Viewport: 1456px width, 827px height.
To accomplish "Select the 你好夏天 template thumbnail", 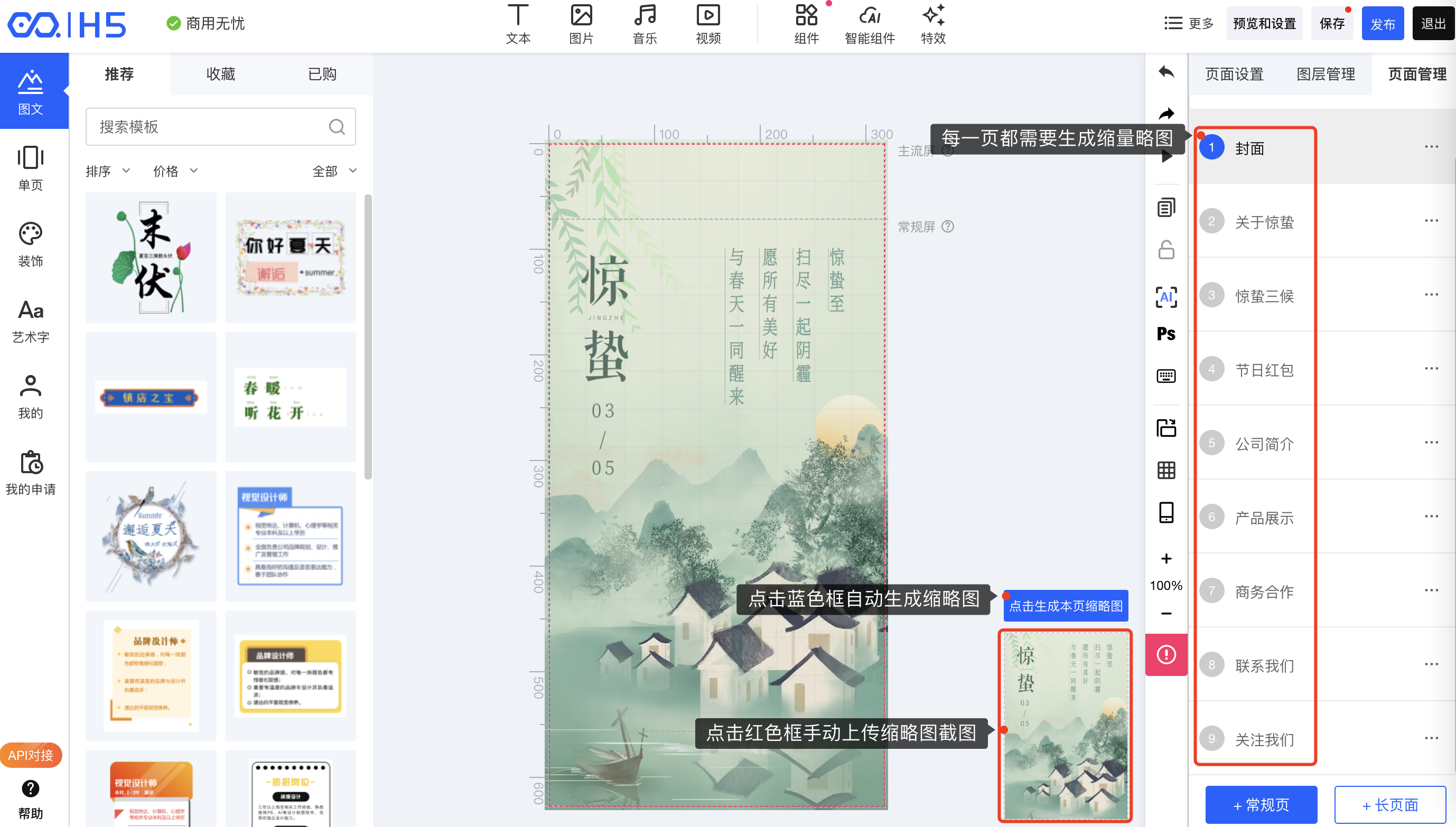I will (290, 257).
